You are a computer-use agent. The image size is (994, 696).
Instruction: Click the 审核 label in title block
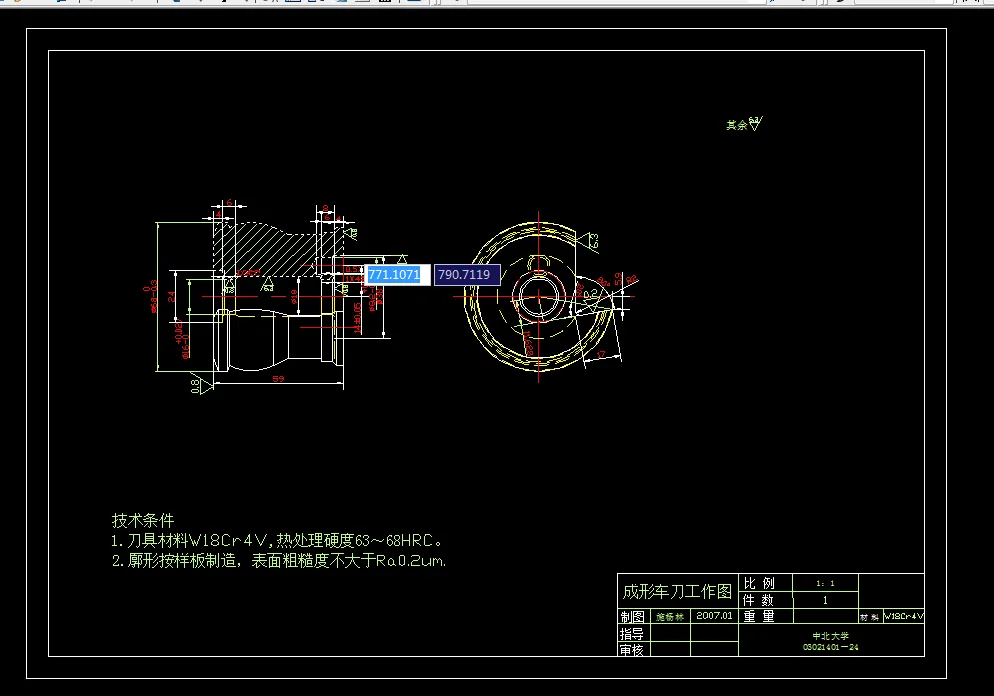[x=631, y=650]
